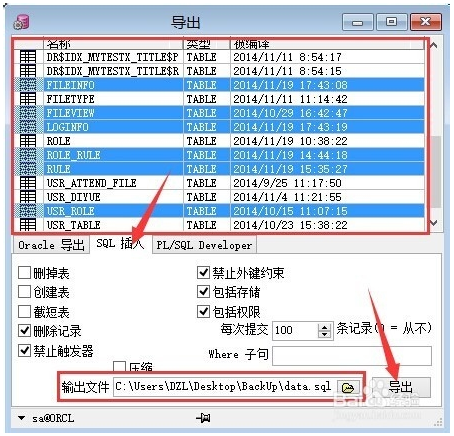
Task: Click the date 2014/11/19 10:38:22 cell
Action: click(x=290, y=141)
